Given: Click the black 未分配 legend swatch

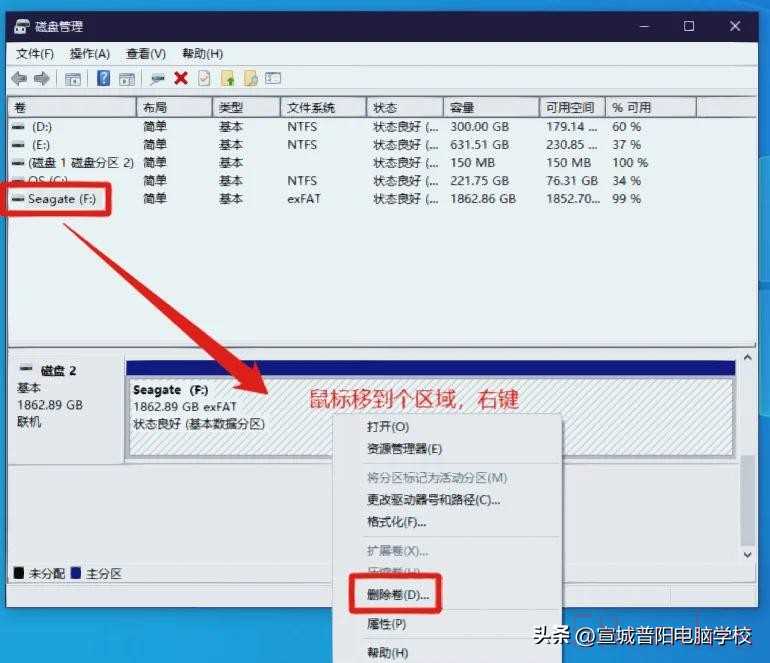Looking at the screenshot, I should [19, 573].
